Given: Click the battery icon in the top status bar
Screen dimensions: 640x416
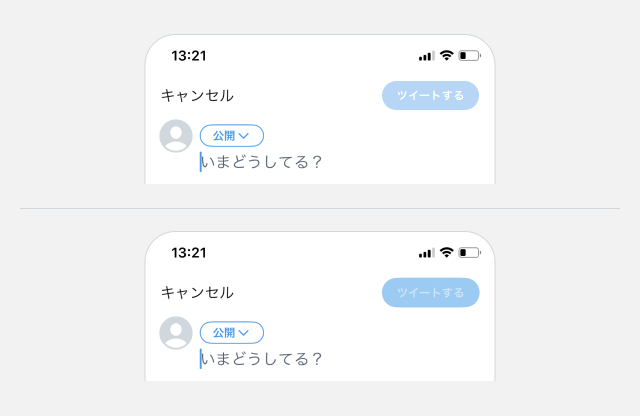Looking at the screenshot, I should (470, 56).
